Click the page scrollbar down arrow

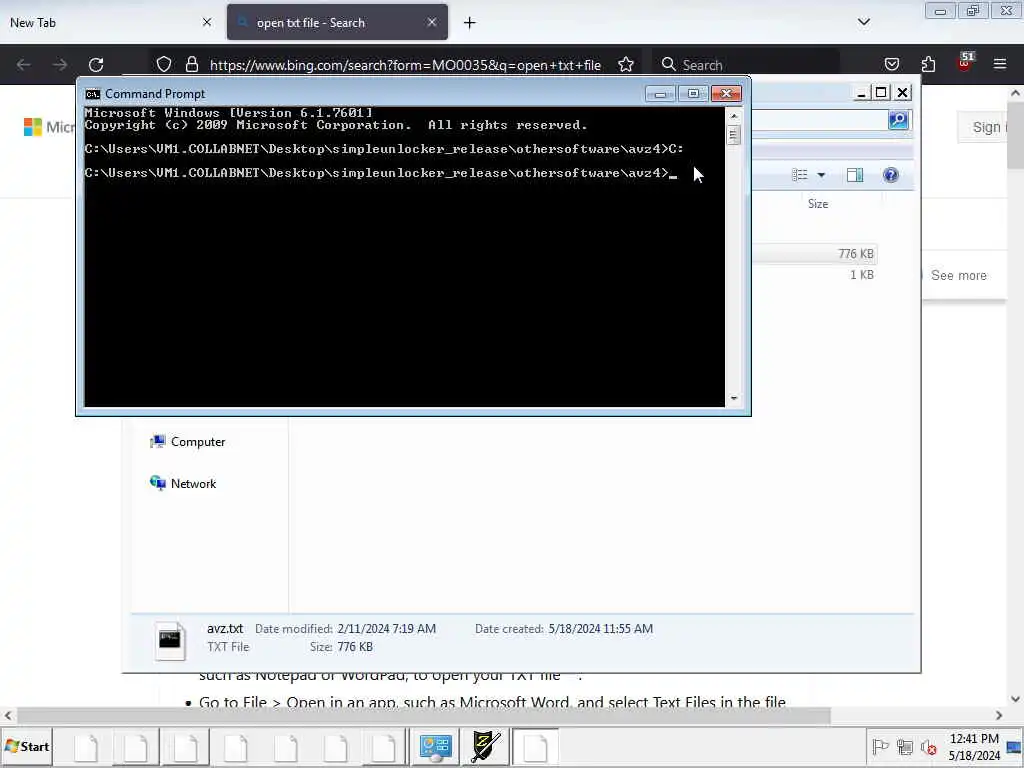click(1016, 699)
